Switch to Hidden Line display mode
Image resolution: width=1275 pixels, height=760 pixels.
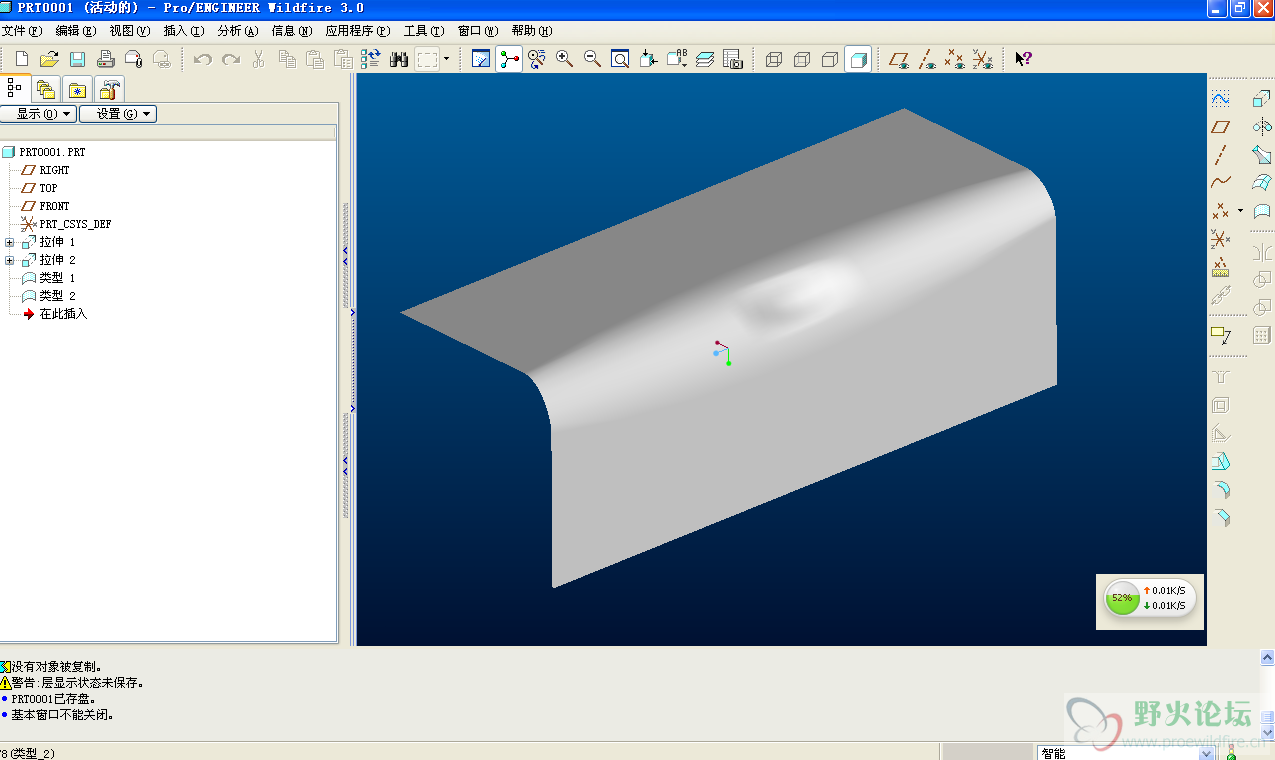pyautogui.click(x=802, y=59)
